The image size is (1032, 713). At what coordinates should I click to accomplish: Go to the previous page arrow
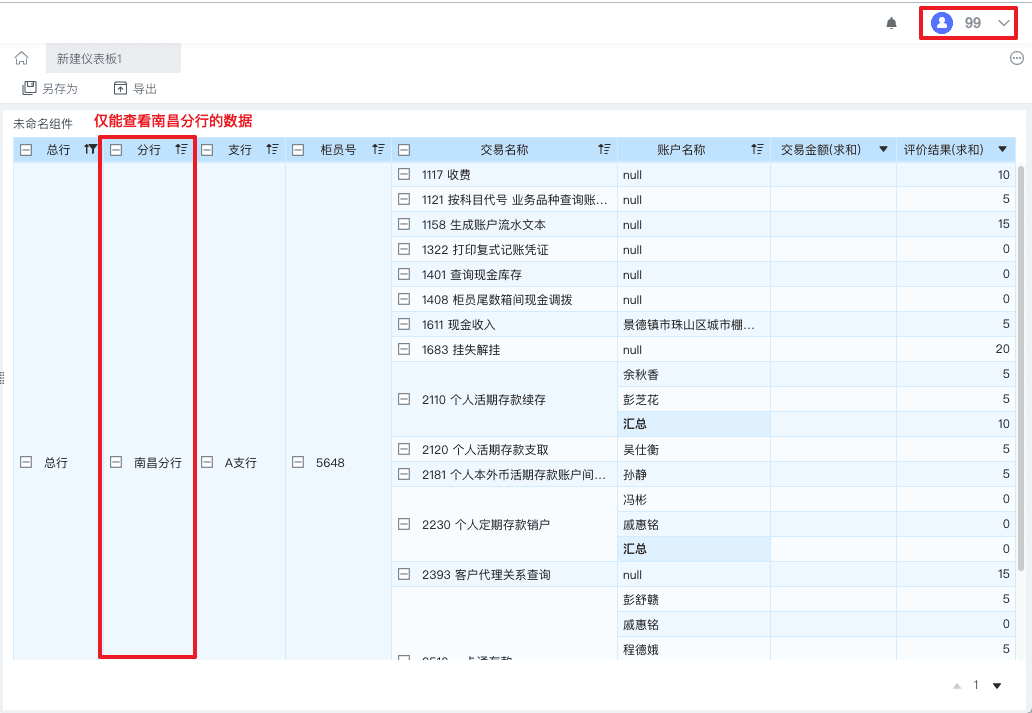point(957,686)
